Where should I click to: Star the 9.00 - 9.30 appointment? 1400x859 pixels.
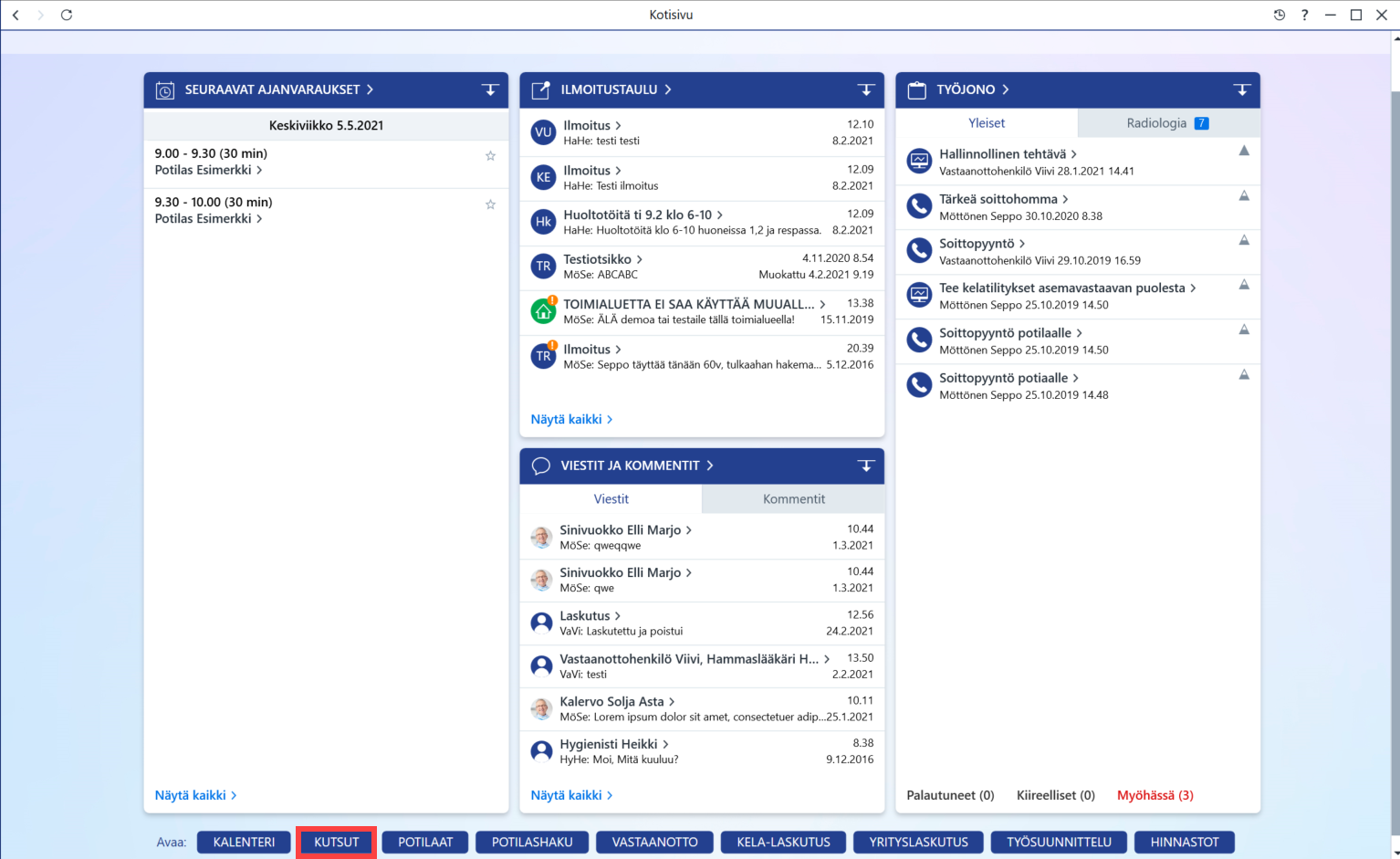point(490,156)
